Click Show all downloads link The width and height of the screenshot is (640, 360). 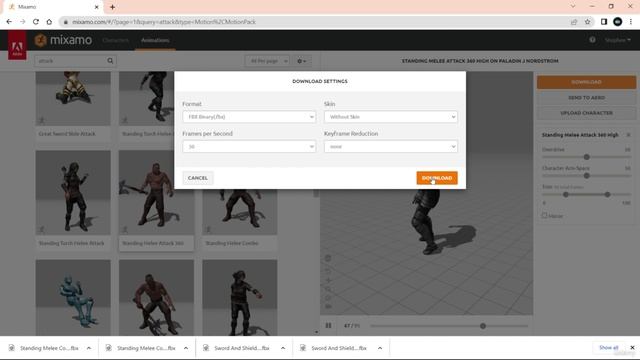point(608,348)
